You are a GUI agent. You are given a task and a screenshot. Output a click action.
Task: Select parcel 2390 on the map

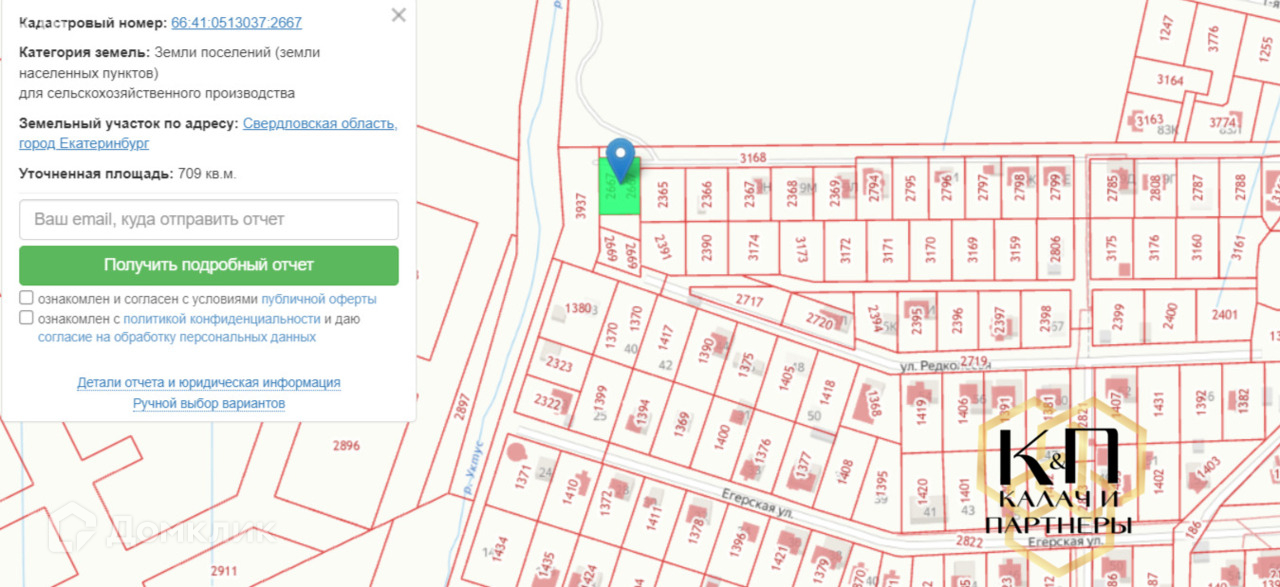point(706,248)
